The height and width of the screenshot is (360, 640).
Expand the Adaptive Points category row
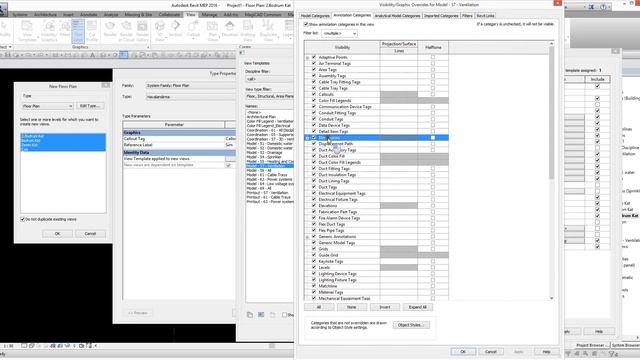coord(307,58)
